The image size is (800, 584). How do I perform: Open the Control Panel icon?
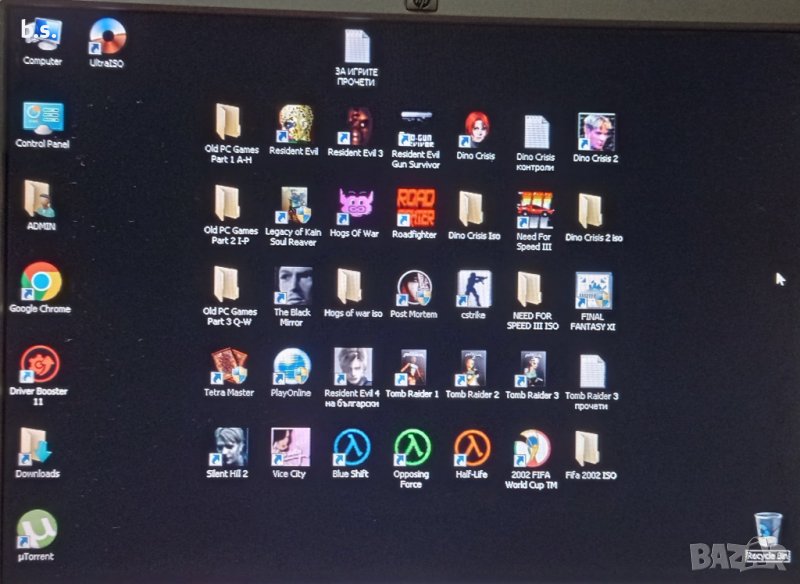pos(42,118)
